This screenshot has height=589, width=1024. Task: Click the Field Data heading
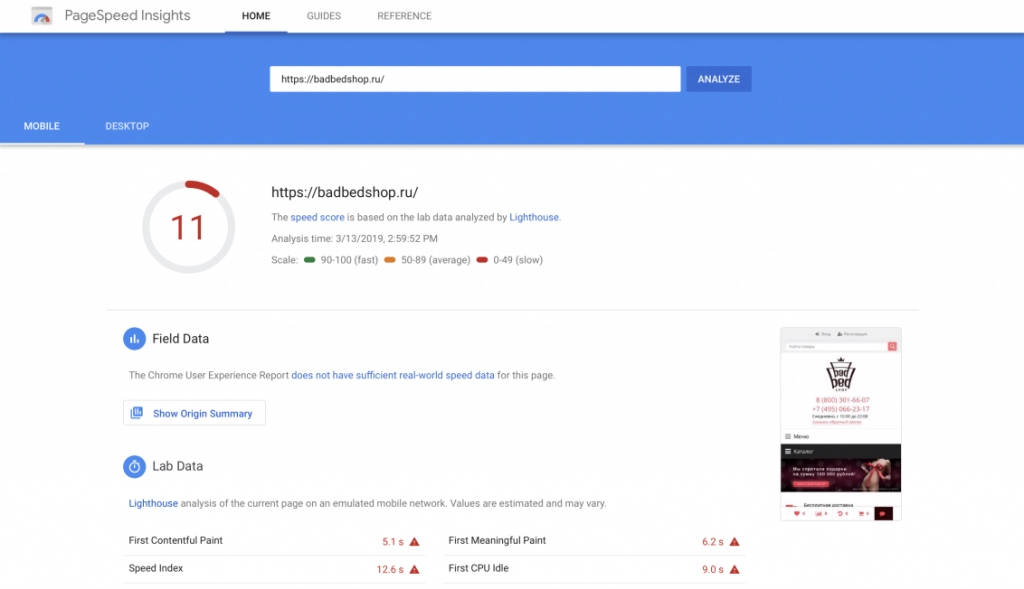tap(181, 339)
